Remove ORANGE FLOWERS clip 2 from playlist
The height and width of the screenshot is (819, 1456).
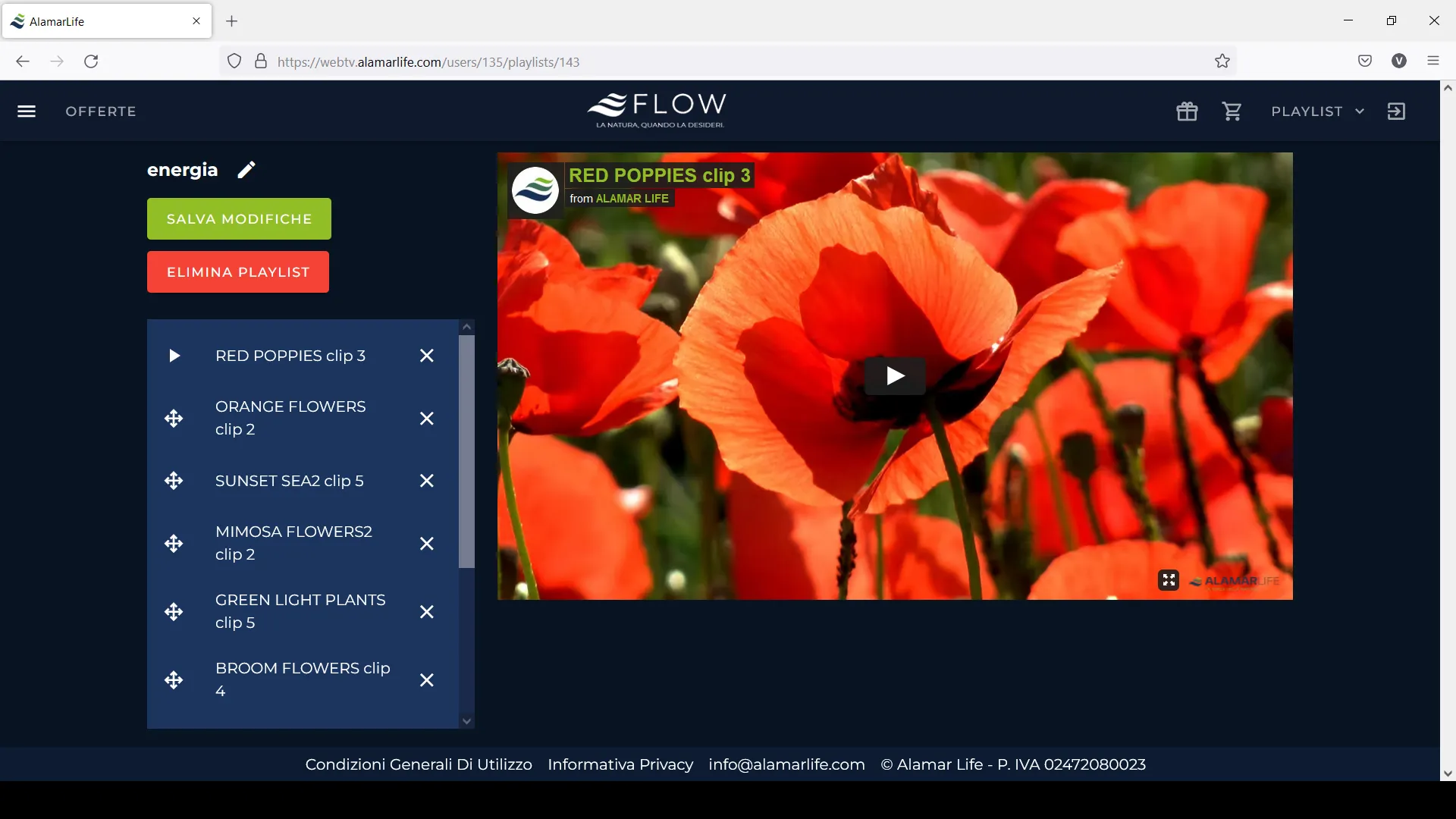[427, 419]
